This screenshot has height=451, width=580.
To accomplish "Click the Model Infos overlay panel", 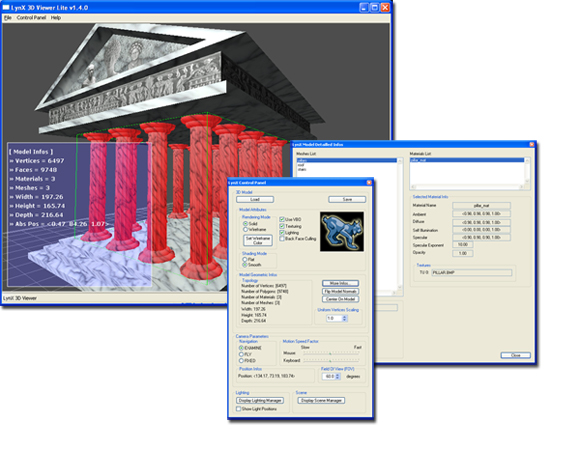I will [80, 215].
